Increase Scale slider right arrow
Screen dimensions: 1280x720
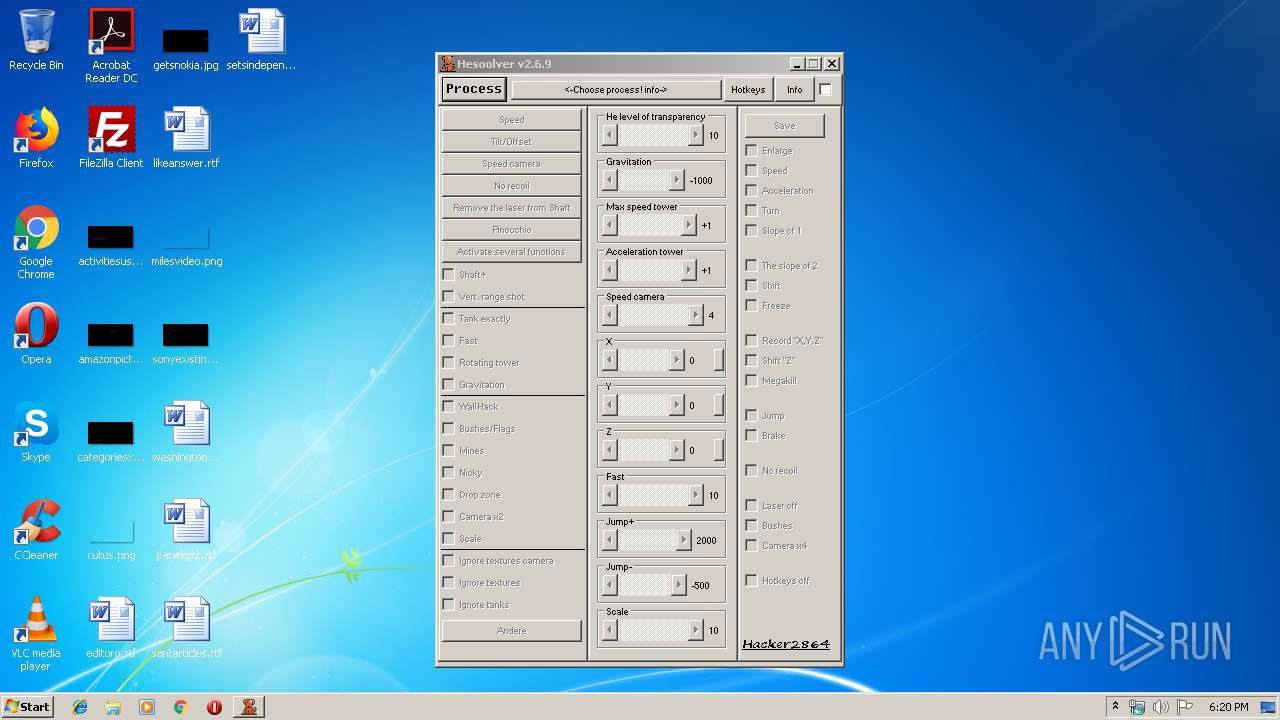(696, 630)
